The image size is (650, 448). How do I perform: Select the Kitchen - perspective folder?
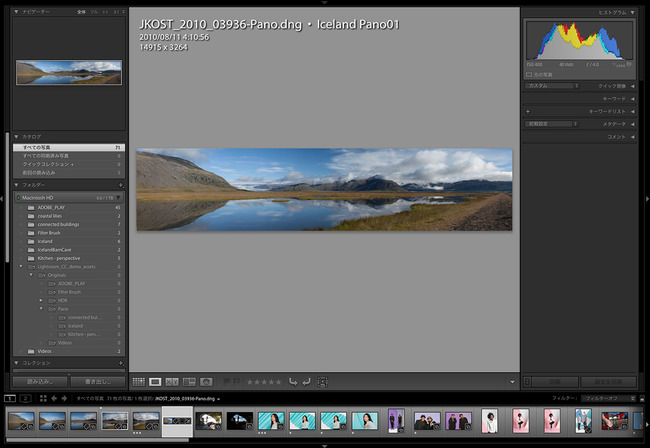[69, 258]
